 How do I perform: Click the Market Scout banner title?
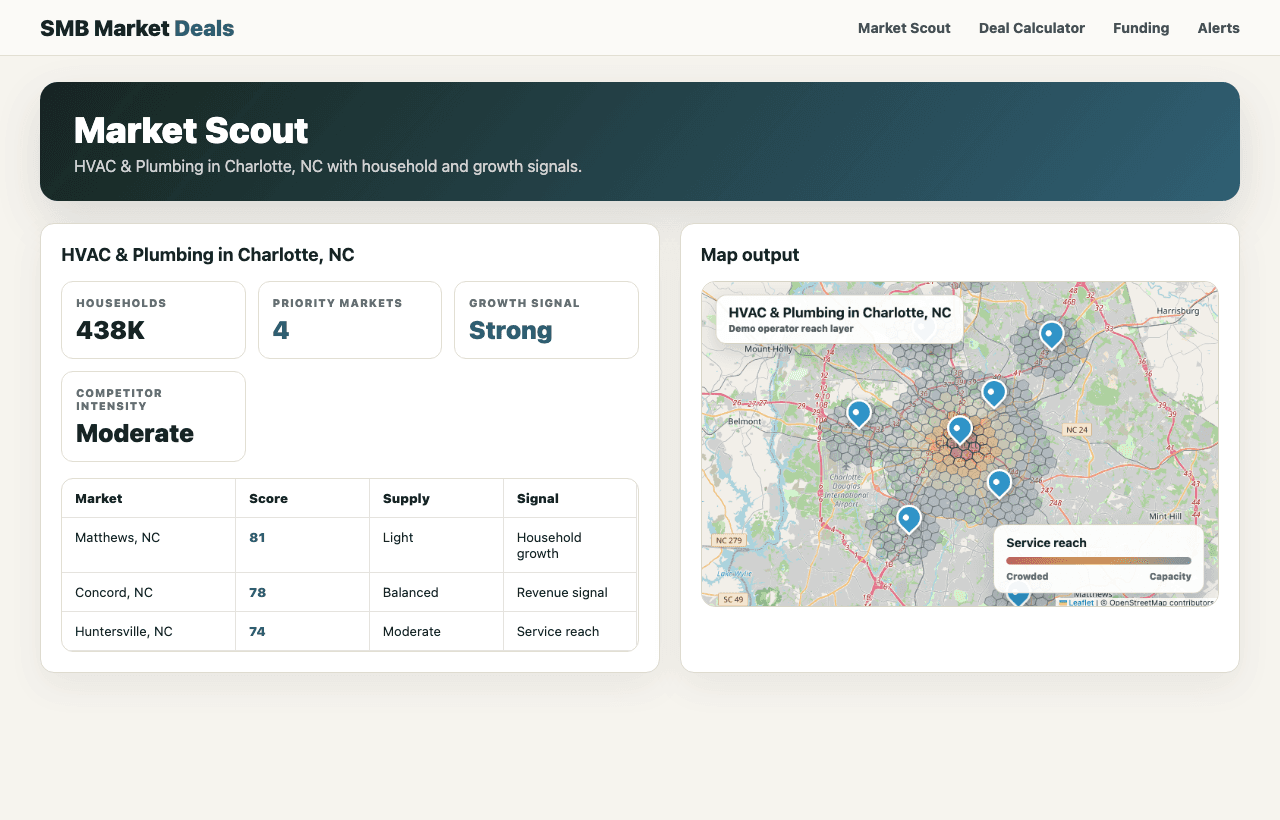coord(191,131)
